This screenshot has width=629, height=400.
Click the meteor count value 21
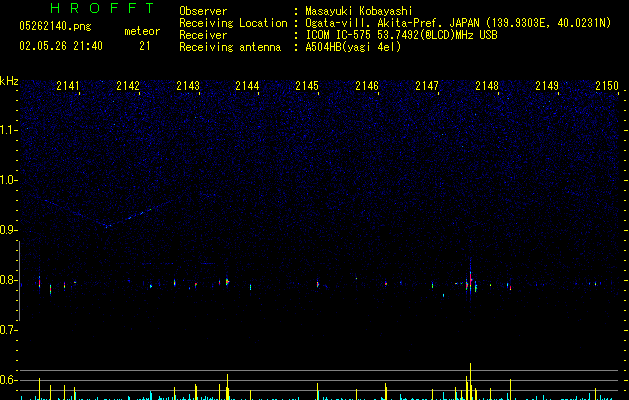click(x=145, y=46)
